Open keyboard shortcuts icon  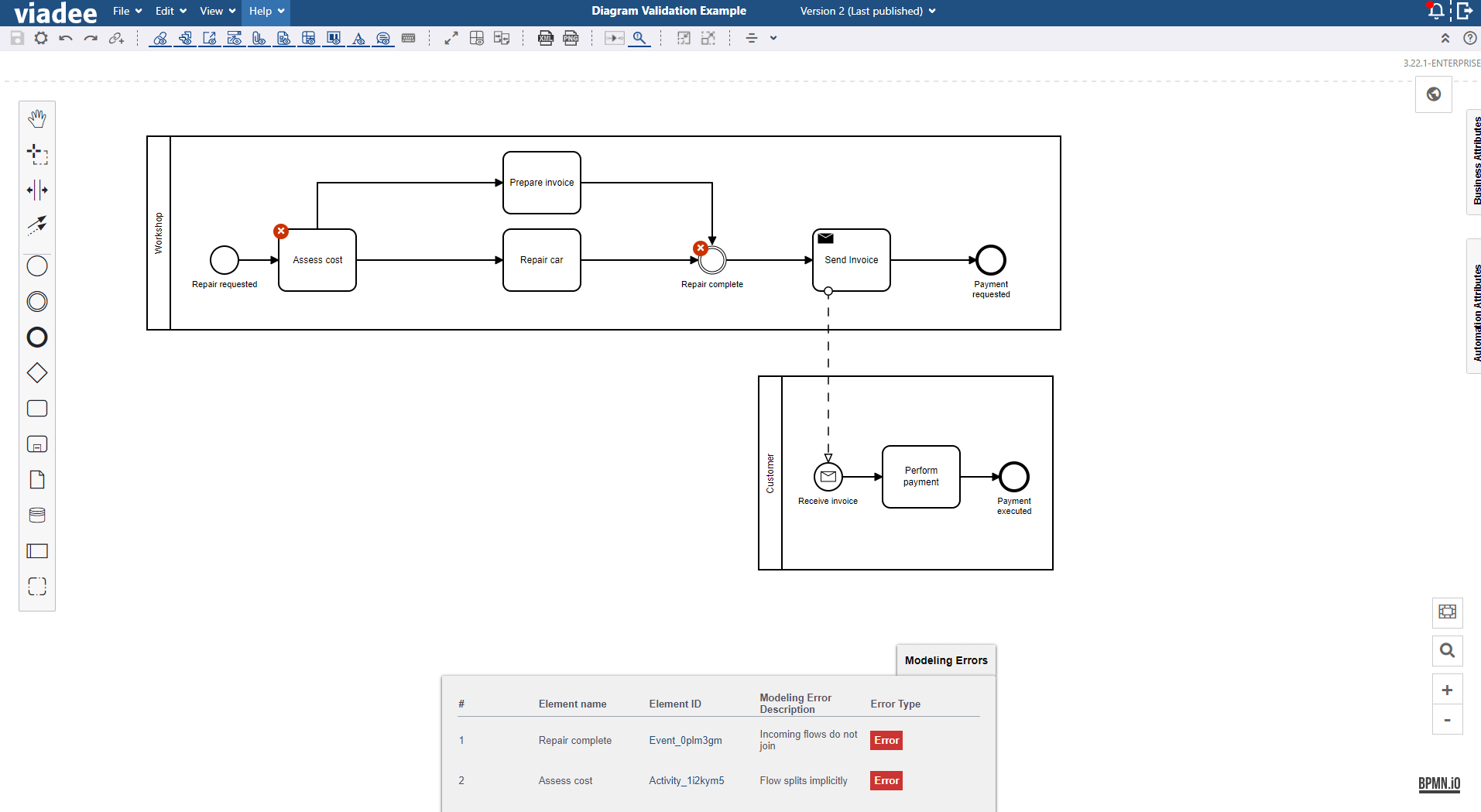click(x=409, y=38)
